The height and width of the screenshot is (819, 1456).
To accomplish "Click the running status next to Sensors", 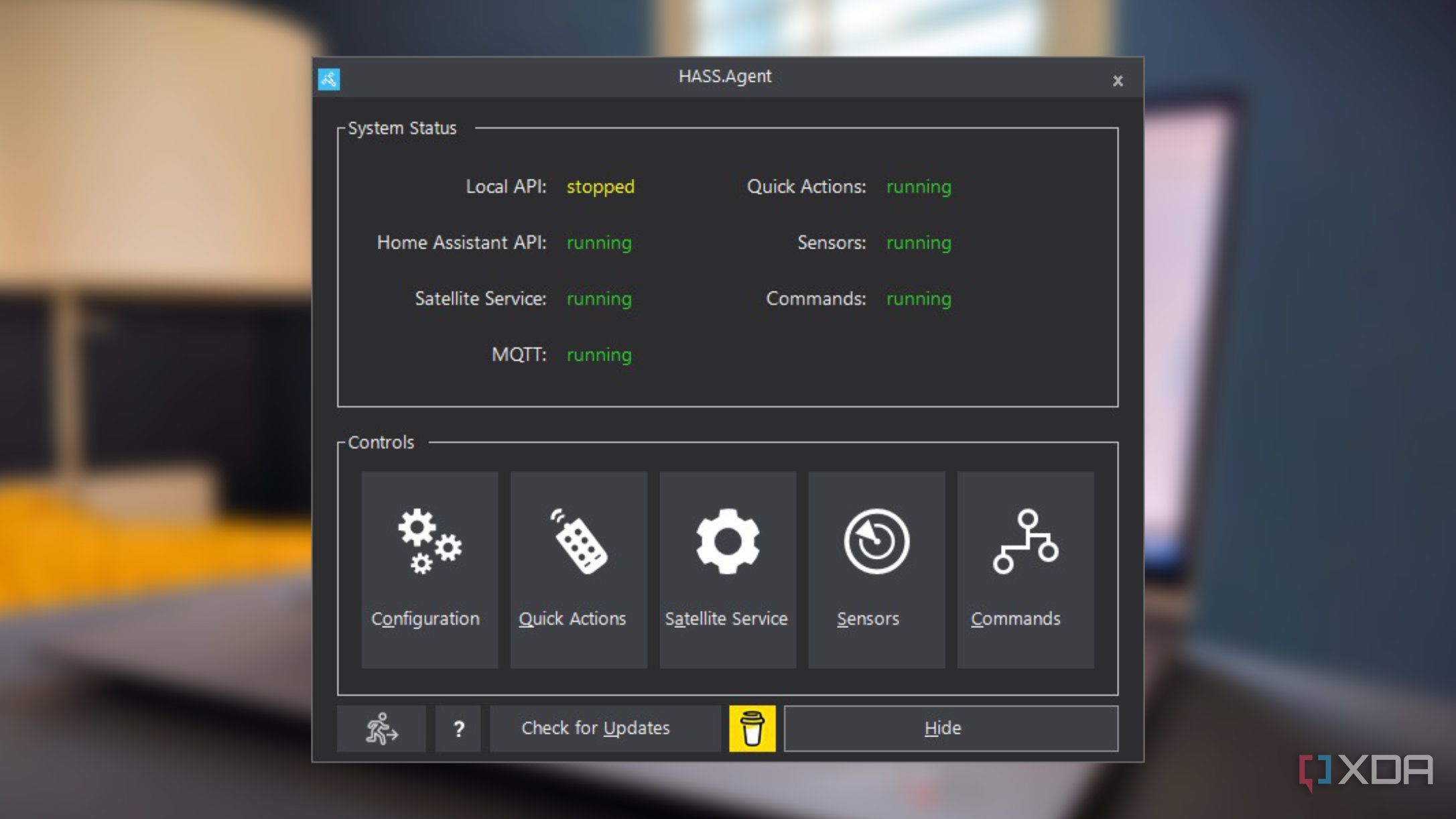I will point(918,243).
